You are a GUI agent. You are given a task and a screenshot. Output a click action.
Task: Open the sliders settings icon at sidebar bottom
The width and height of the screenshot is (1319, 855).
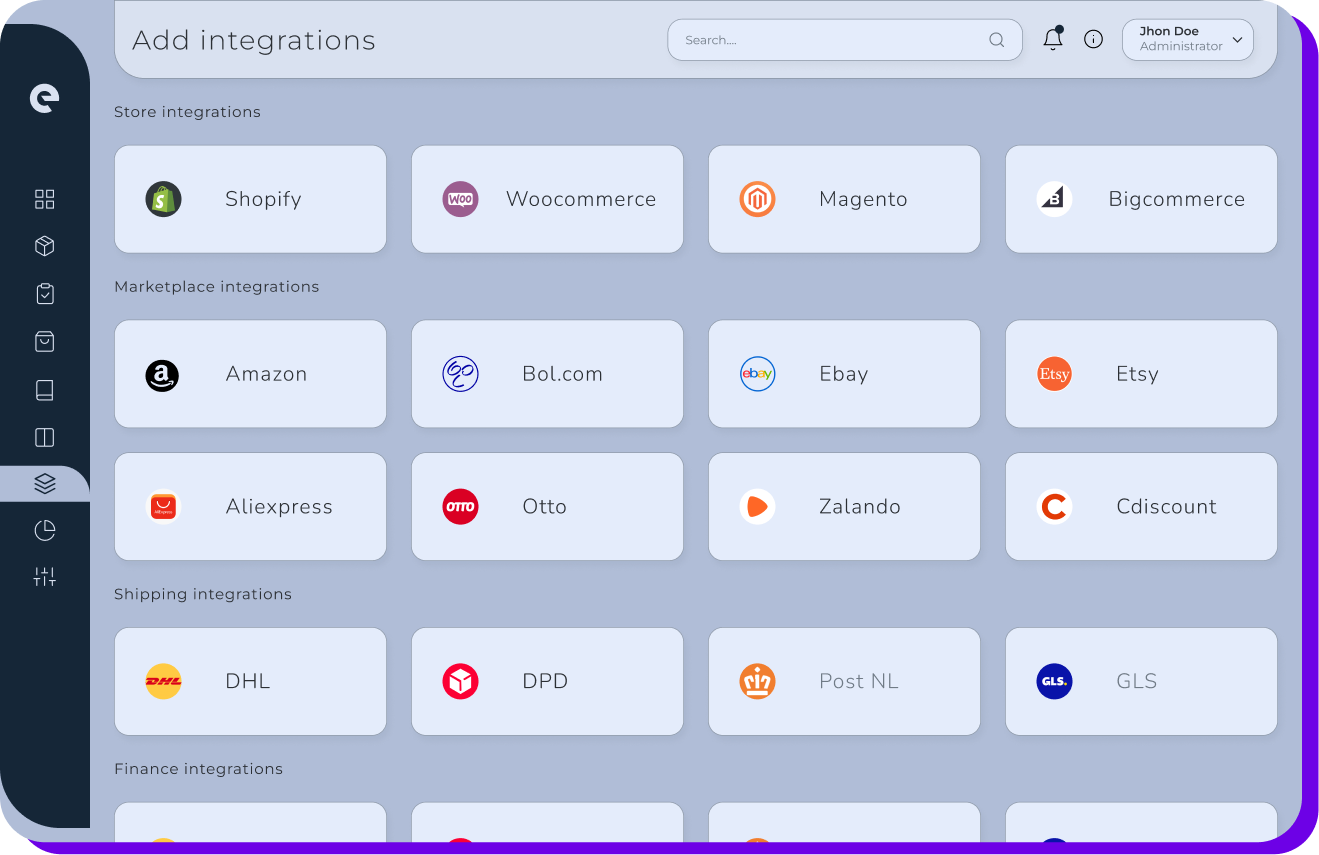click(44, 576)
